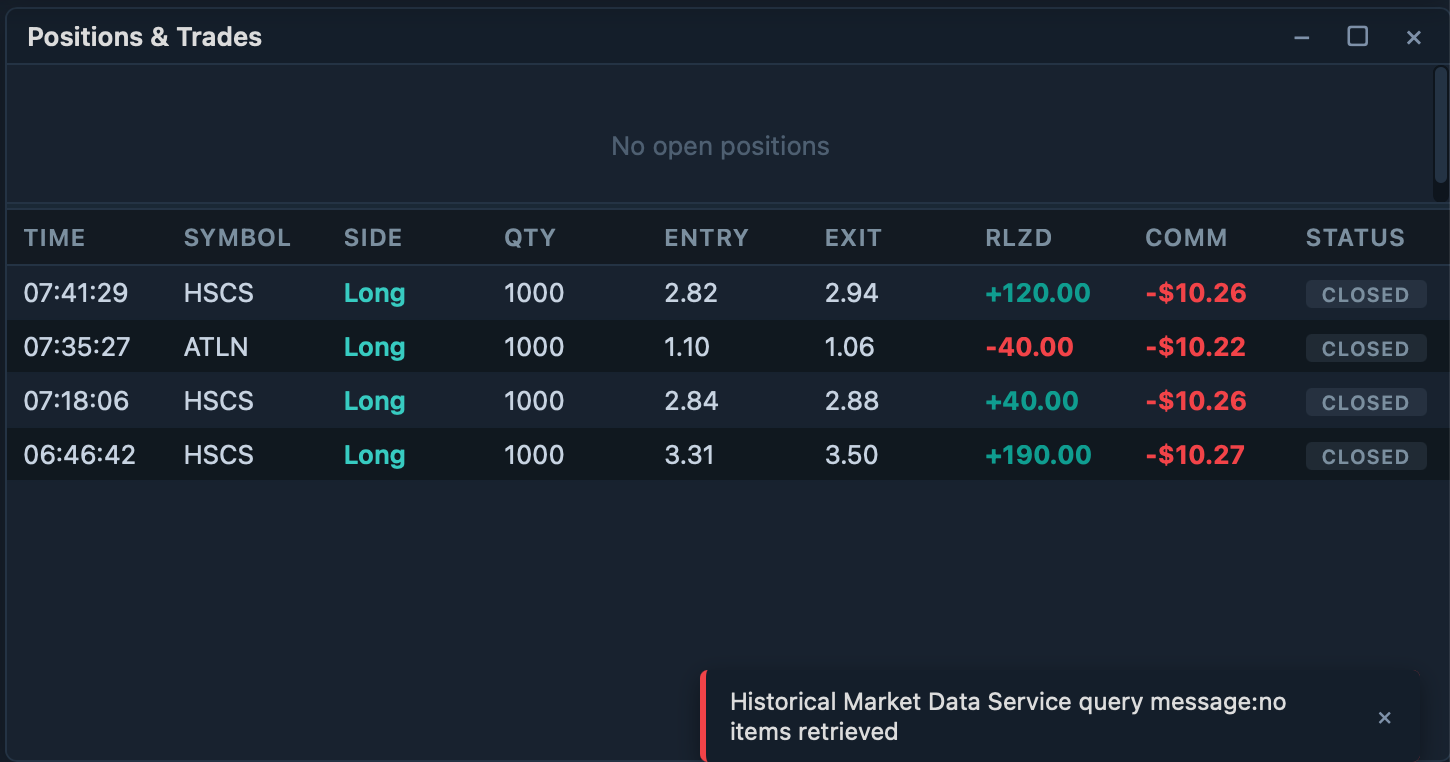
Task: Click commission -$10.27
Action: [1195, 455]
